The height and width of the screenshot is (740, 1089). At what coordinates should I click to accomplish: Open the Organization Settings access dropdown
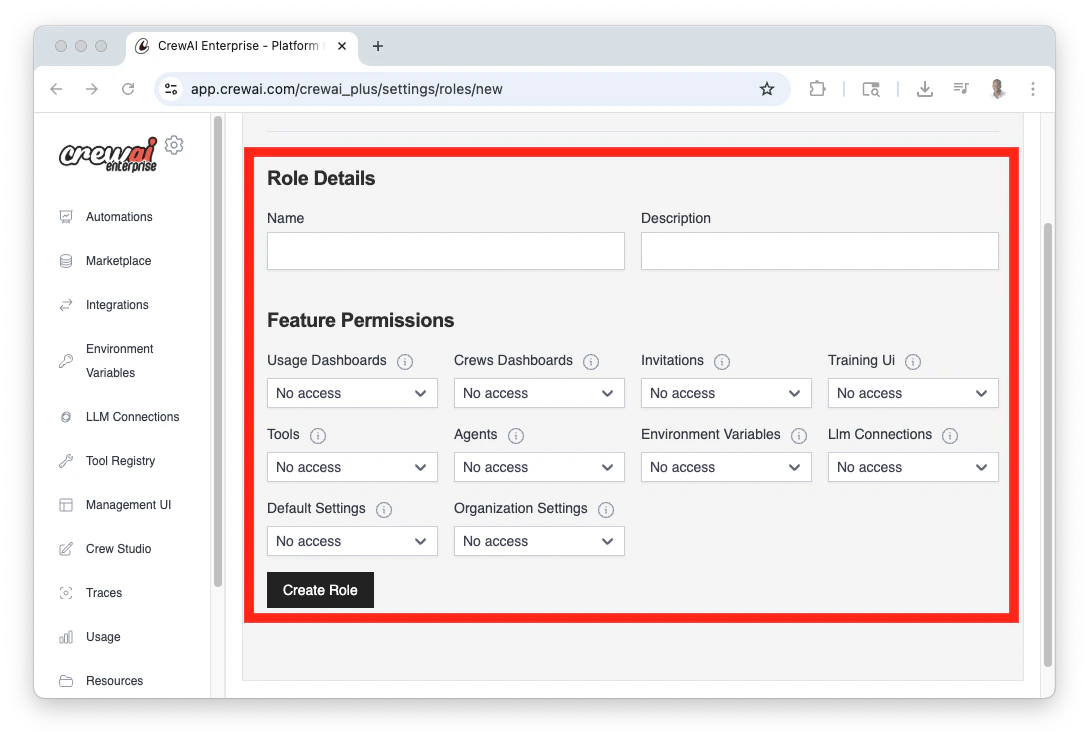[539, 541]
